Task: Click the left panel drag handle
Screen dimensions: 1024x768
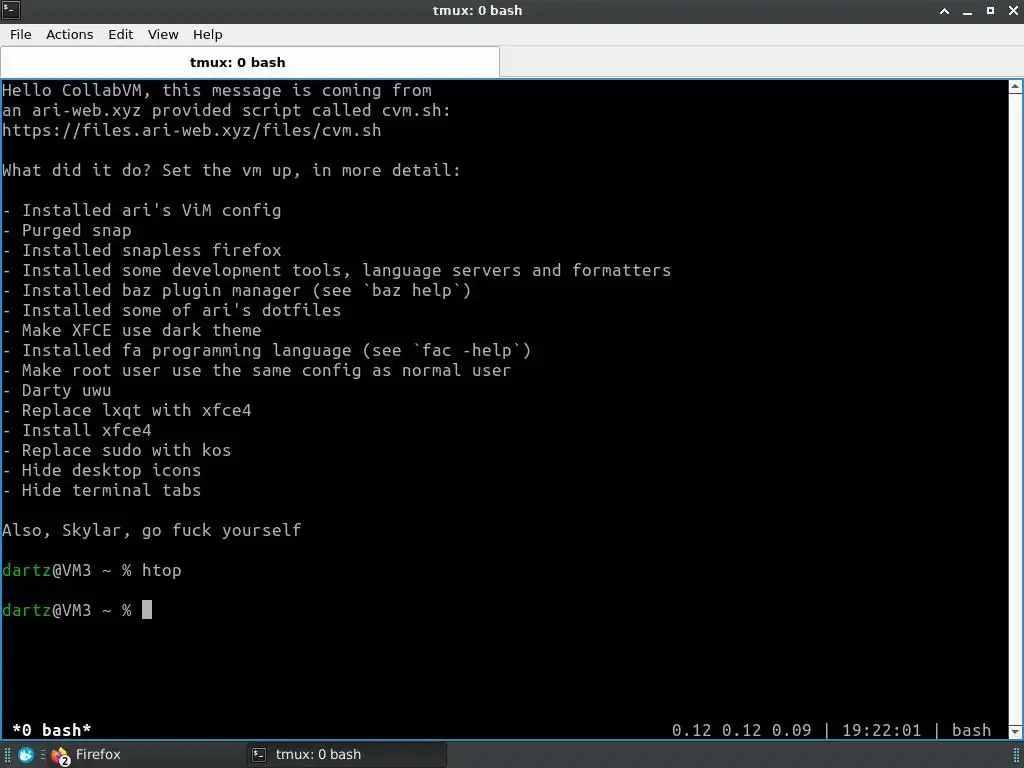Action: click(x=7, y=755)
